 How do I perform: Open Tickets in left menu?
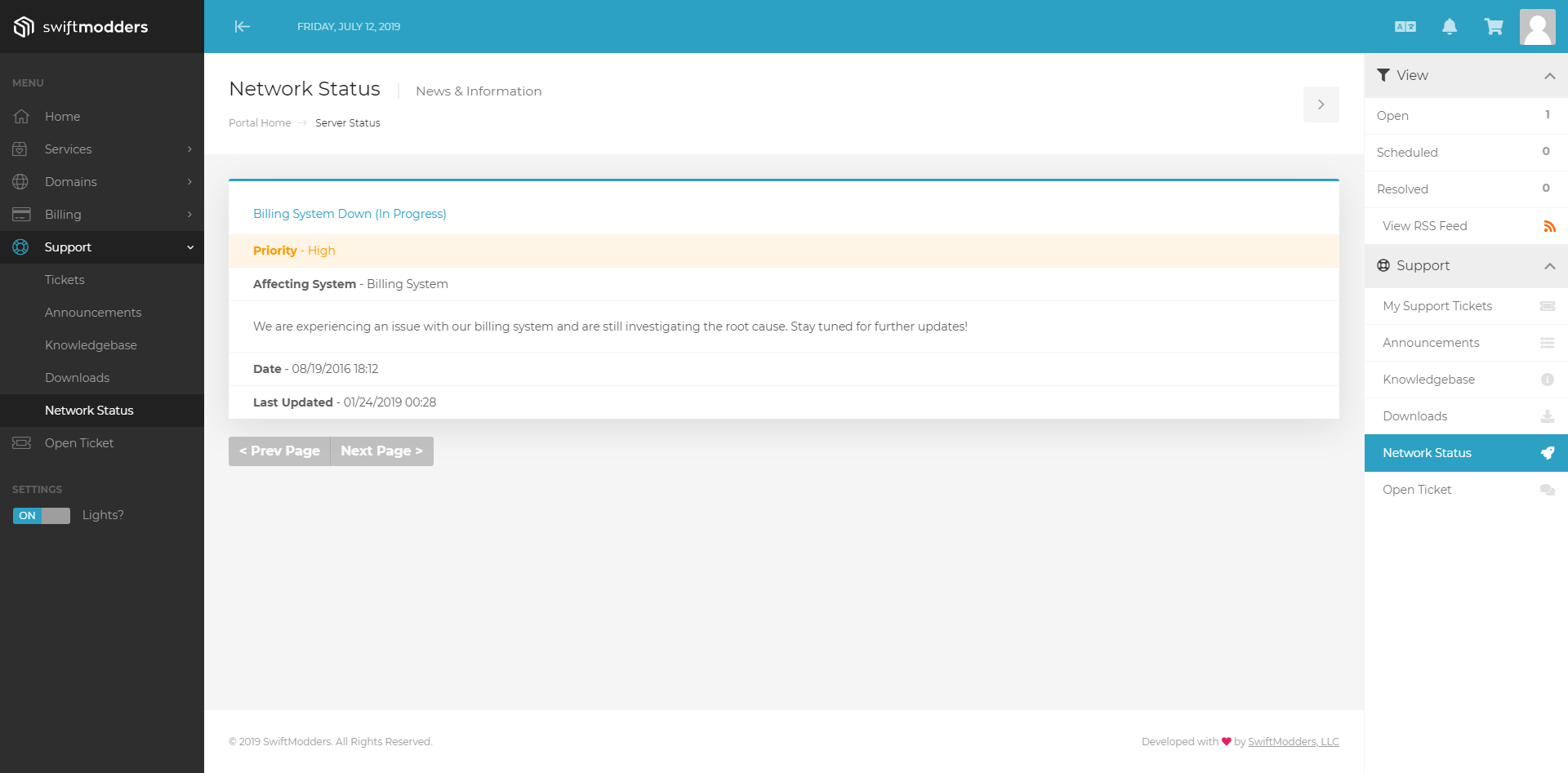tap(65, 280)
